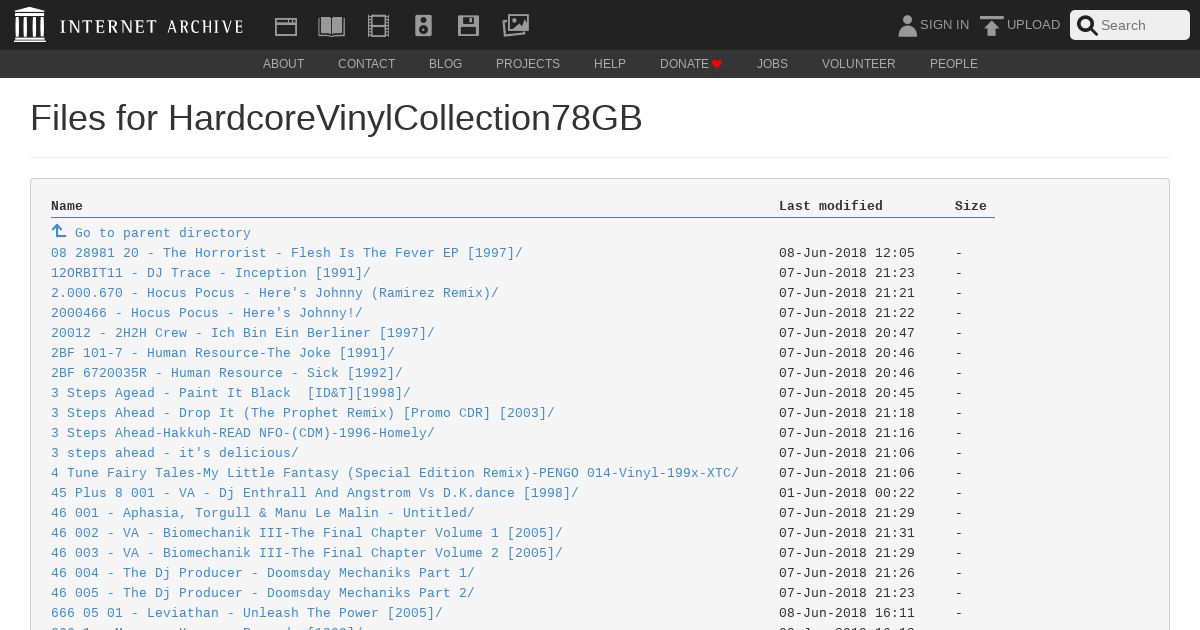Viewport: 1200px width, 630px height.
Task: Open 2000466 Hocus Pocus Here's Johnny! folder
Action: [207, 313]
